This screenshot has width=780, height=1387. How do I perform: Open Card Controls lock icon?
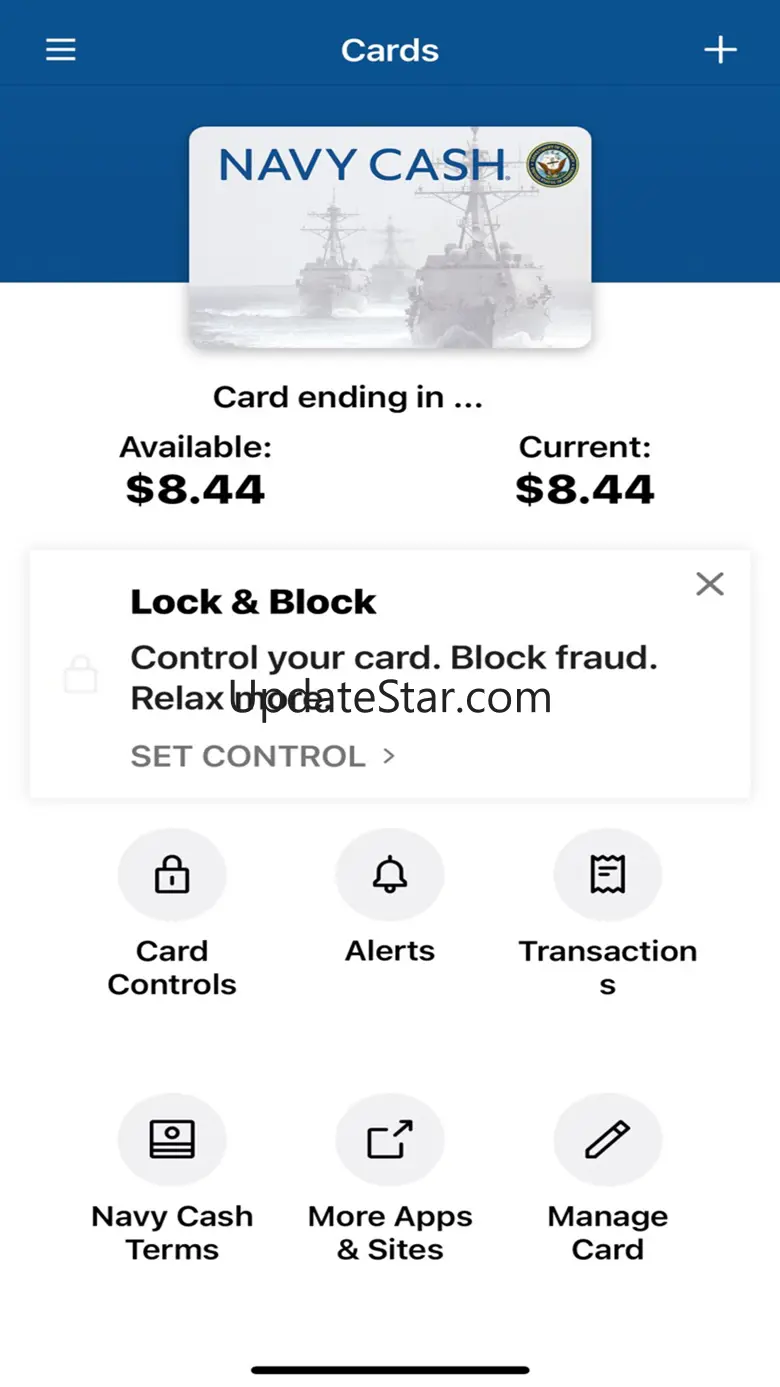click(x=172, y=875)
